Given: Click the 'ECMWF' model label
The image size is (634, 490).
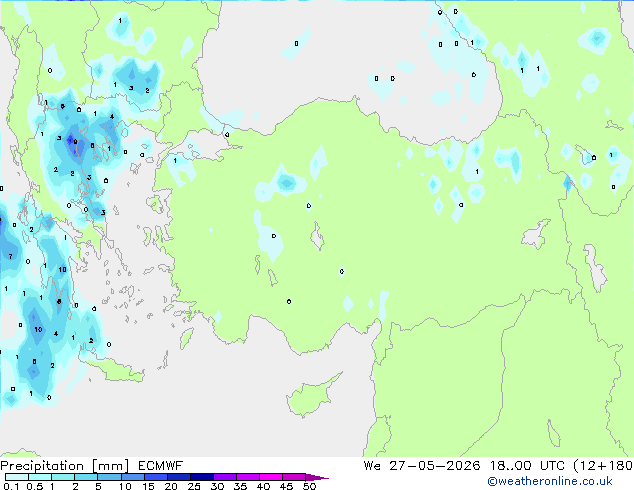Looking at the screenshot, I should (161, 466).
